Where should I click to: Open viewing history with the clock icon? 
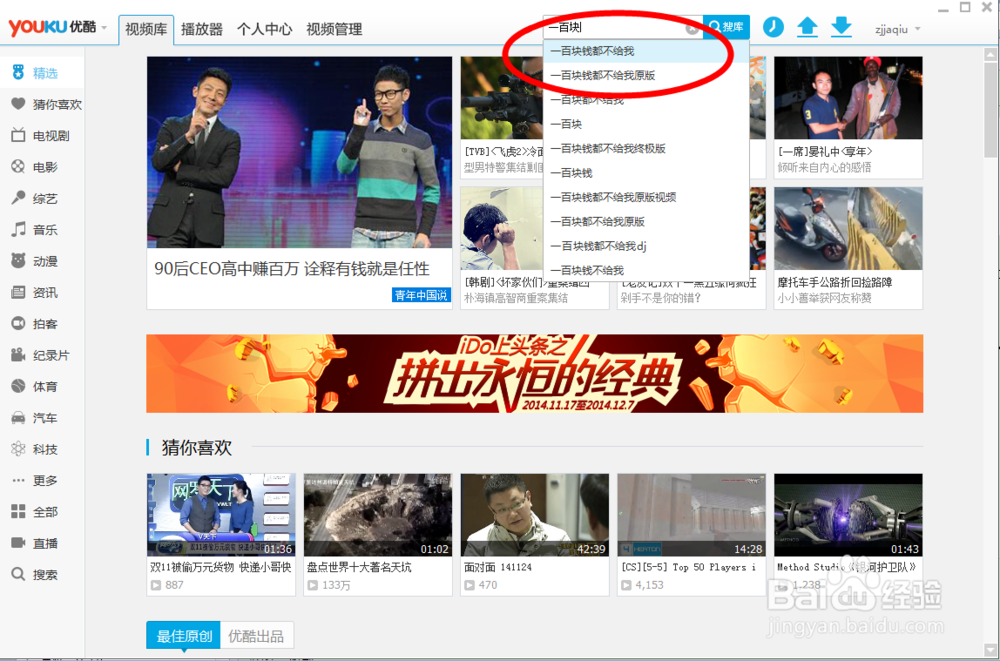click(x=772, y=27)
